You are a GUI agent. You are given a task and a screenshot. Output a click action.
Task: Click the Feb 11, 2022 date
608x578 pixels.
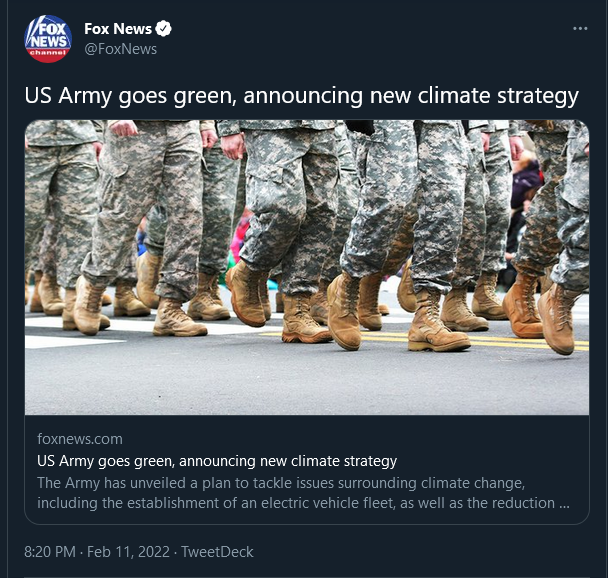128,552
